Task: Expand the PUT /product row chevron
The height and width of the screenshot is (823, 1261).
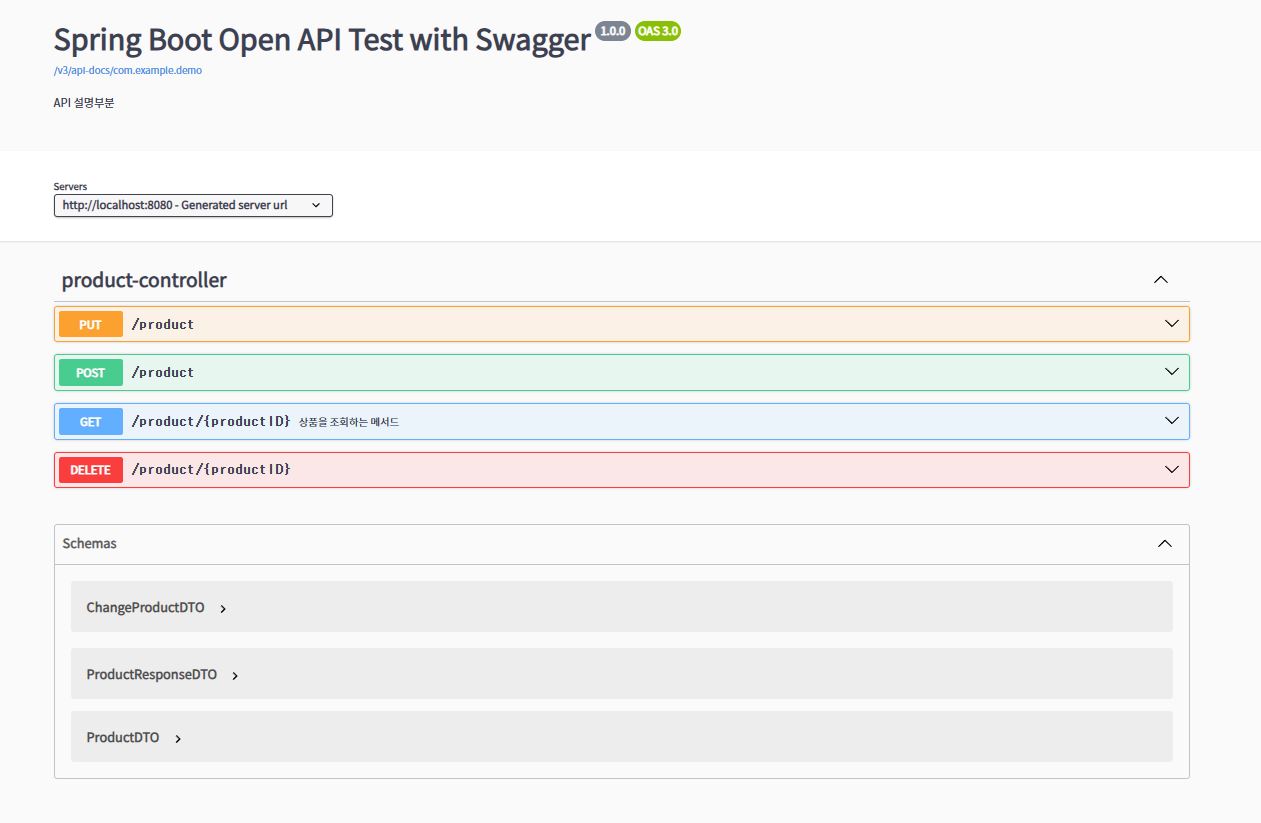Action: pyautogui.click(x=1172, y=324)
